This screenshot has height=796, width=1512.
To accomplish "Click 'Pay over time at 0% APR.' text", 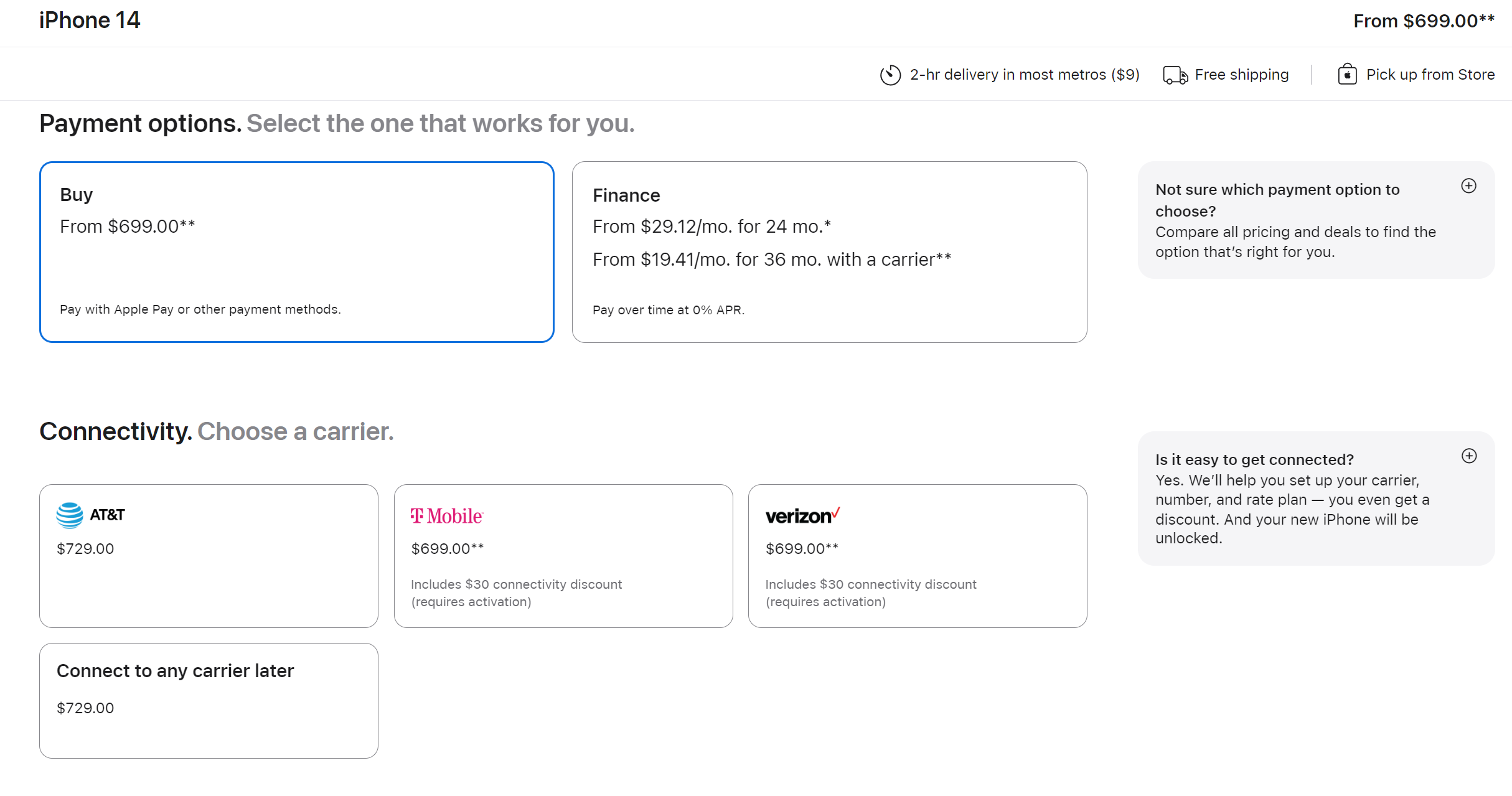I will (x=669, y=310).
